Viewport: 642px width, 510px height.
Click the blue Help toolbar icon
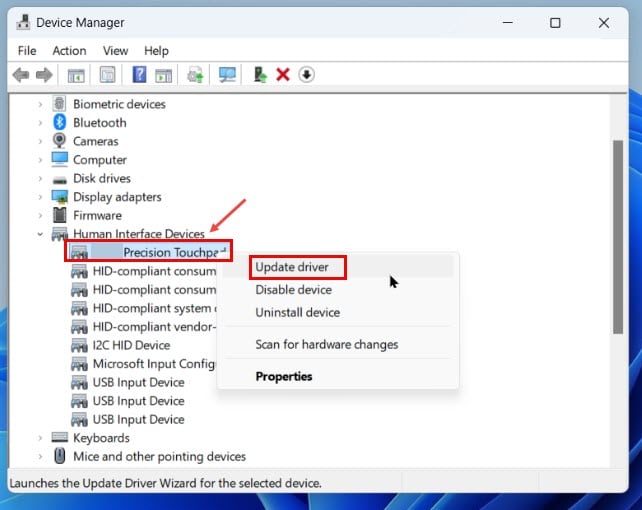pyautogui.click(x=139, y=75)
